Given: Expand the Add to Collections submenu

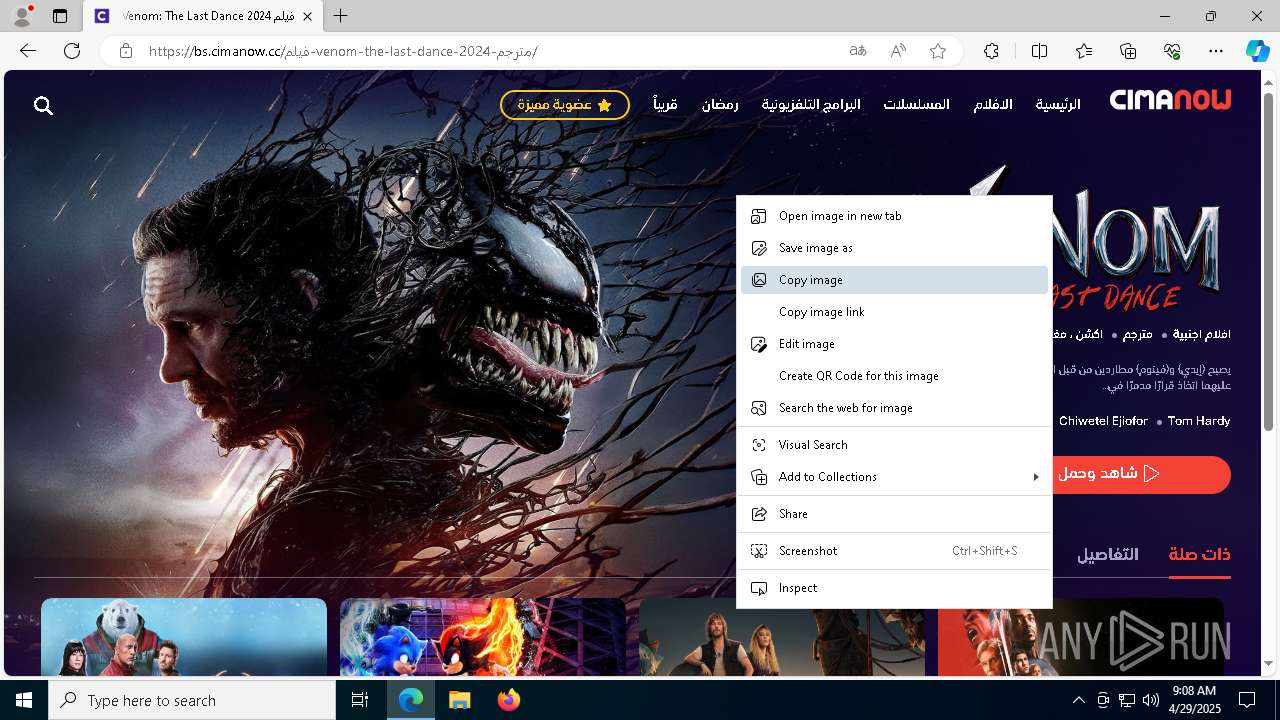Looking at the screenshot, I should pos(894,477).
